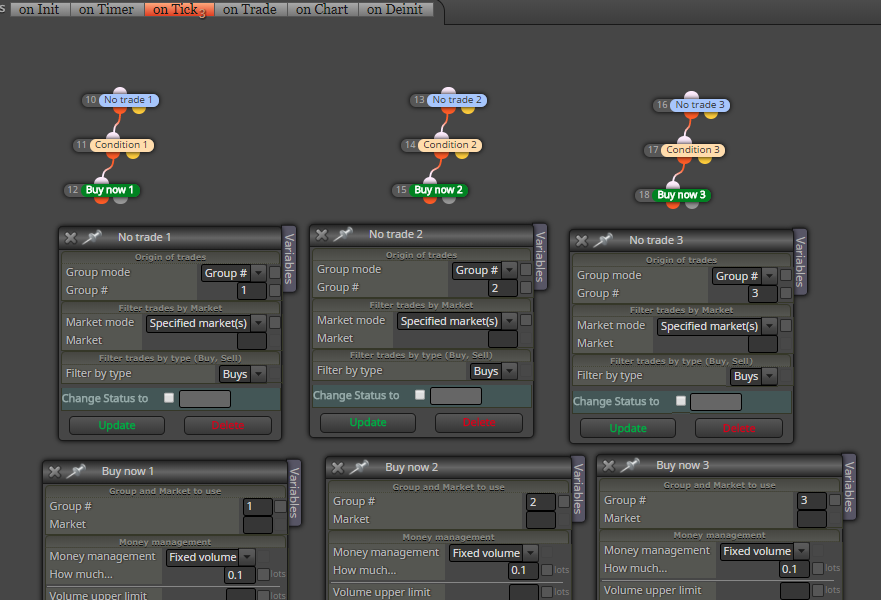Enable Change Status to in No trade 3
881x600 pixels.
(x=681, y=401)
